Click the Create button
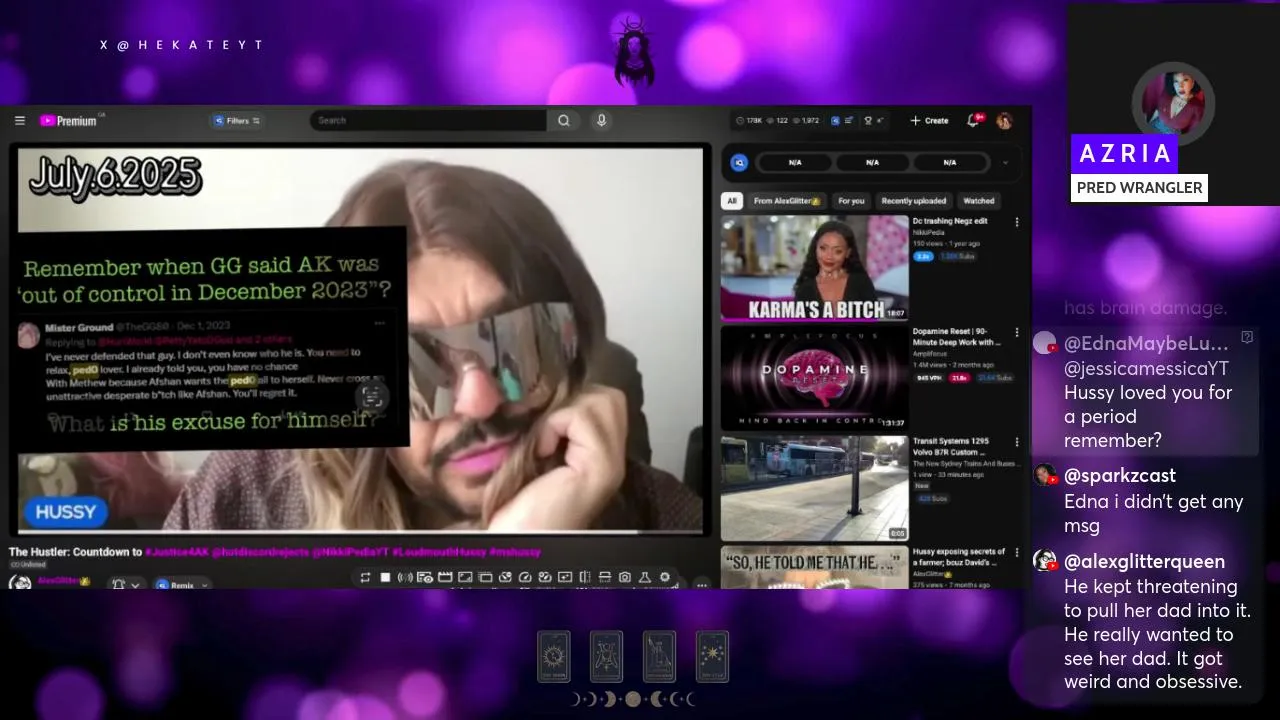Viewport: 1280px width, 720px height. pyautogui.click(x=929, y=120)
